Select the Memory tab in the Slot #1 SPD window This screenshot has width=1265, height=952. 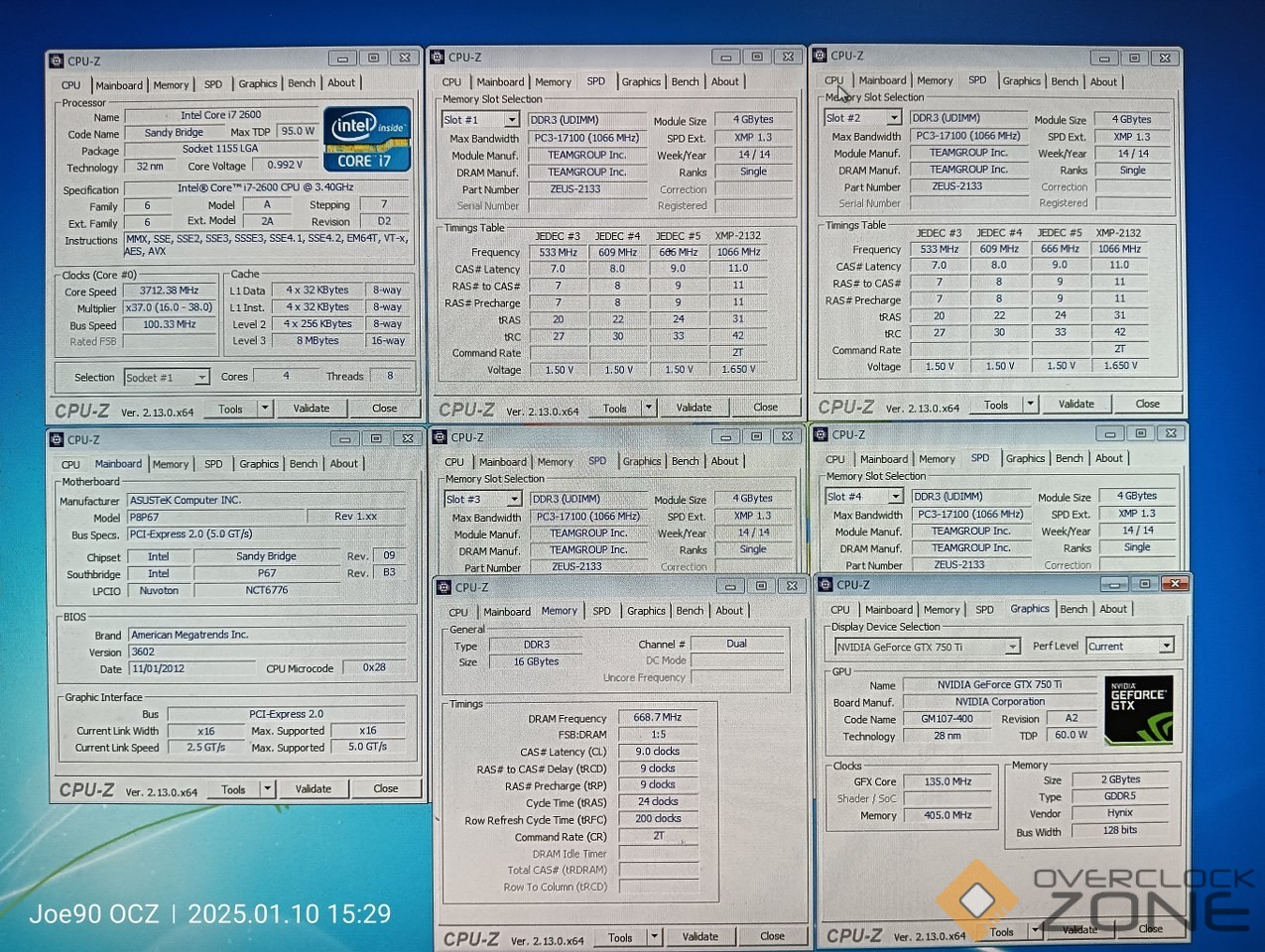[553, 82]
